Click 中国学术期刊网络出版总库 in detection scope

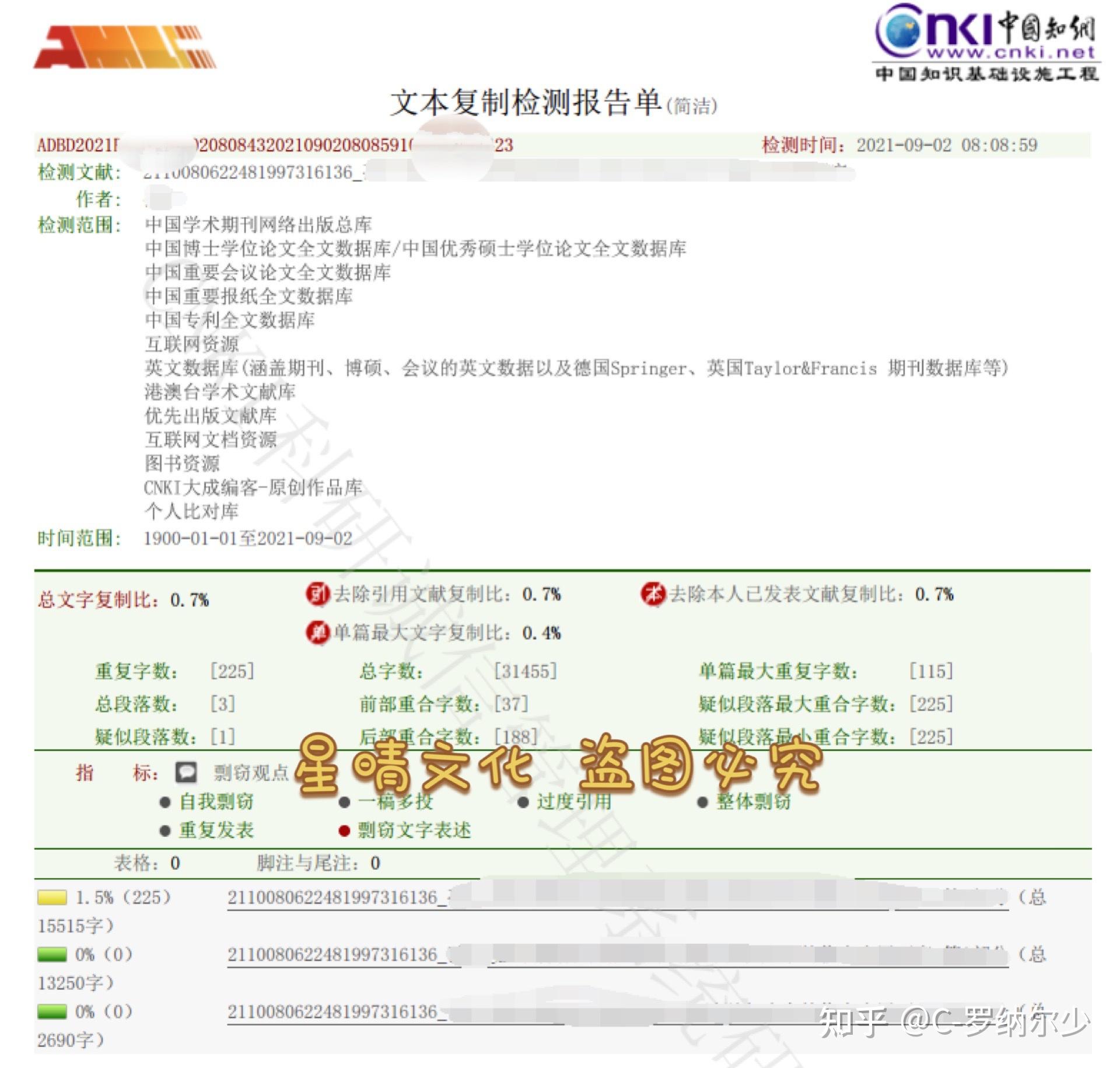[x=258, y=225]
